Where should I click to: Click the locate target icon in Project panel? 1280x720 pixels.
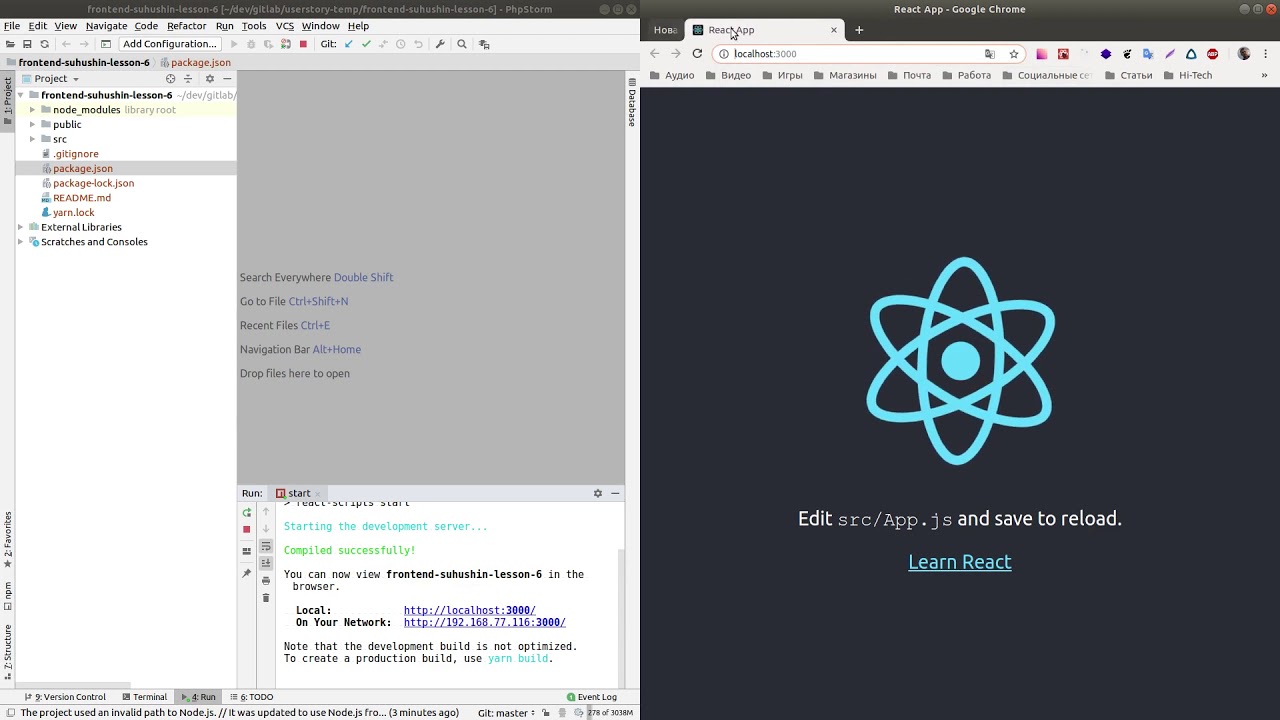170,79
